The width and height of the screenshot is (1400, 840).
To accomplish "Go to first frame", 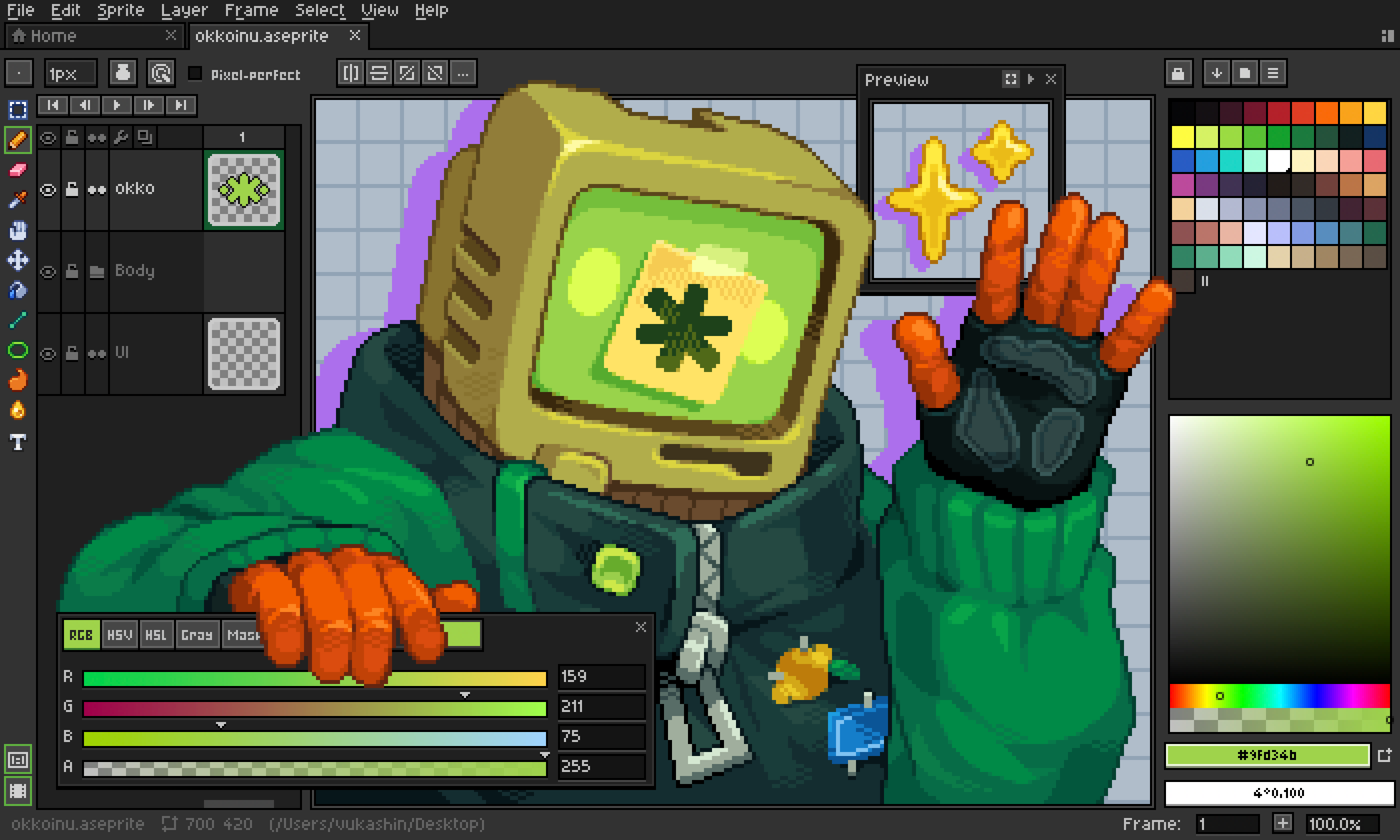I will [53, 105].
